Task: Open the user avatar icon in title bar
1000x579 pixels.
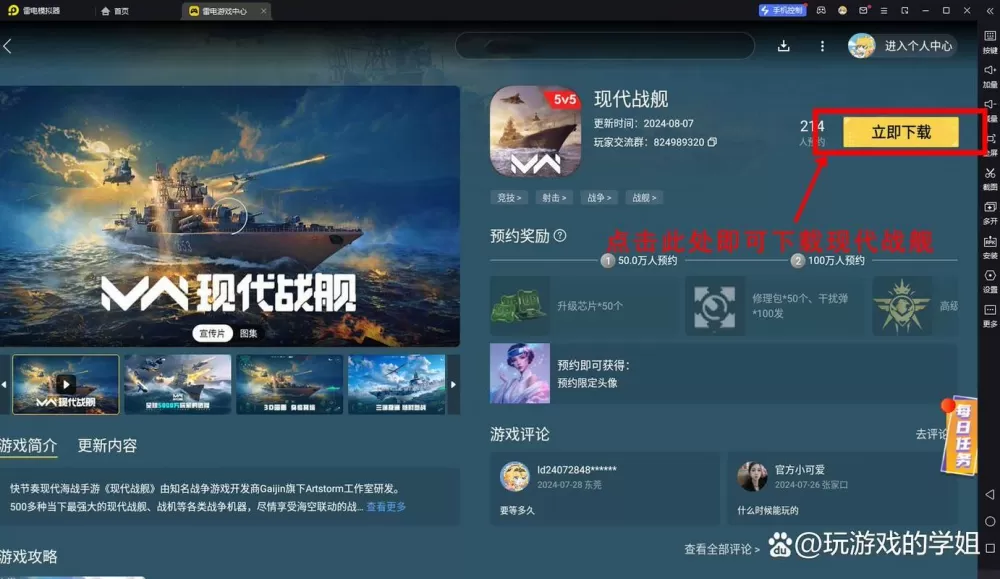Action: (842, 10)
